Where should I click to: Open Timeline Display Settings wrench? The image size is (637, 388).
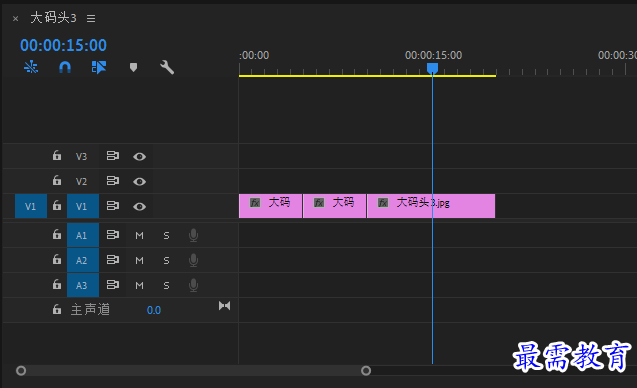(x=167, y=67)
